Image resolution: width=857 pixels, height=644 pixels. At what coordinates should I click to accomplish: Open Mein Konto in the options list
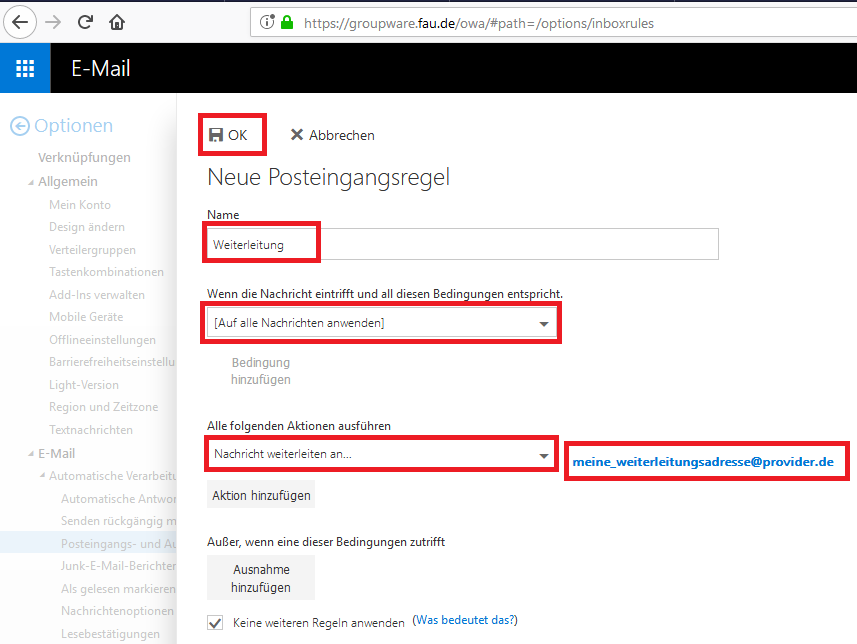pyautogui.click(x=80, y=205)
